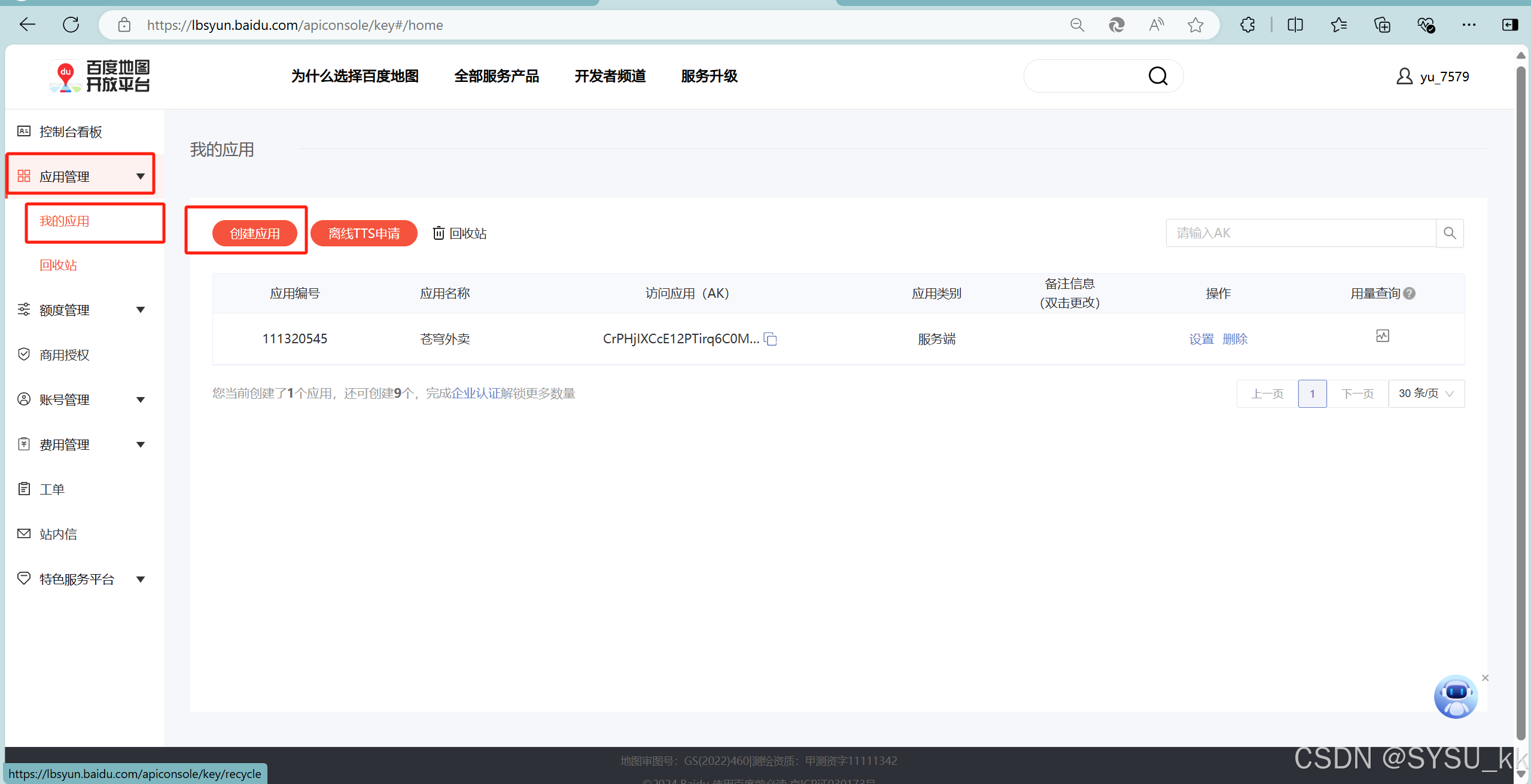Image resolution: width=1531 pixels, height=784 pixels.
Task: Click 设置 for the 苍穹外卖 application
Action: click(1201, 339)
